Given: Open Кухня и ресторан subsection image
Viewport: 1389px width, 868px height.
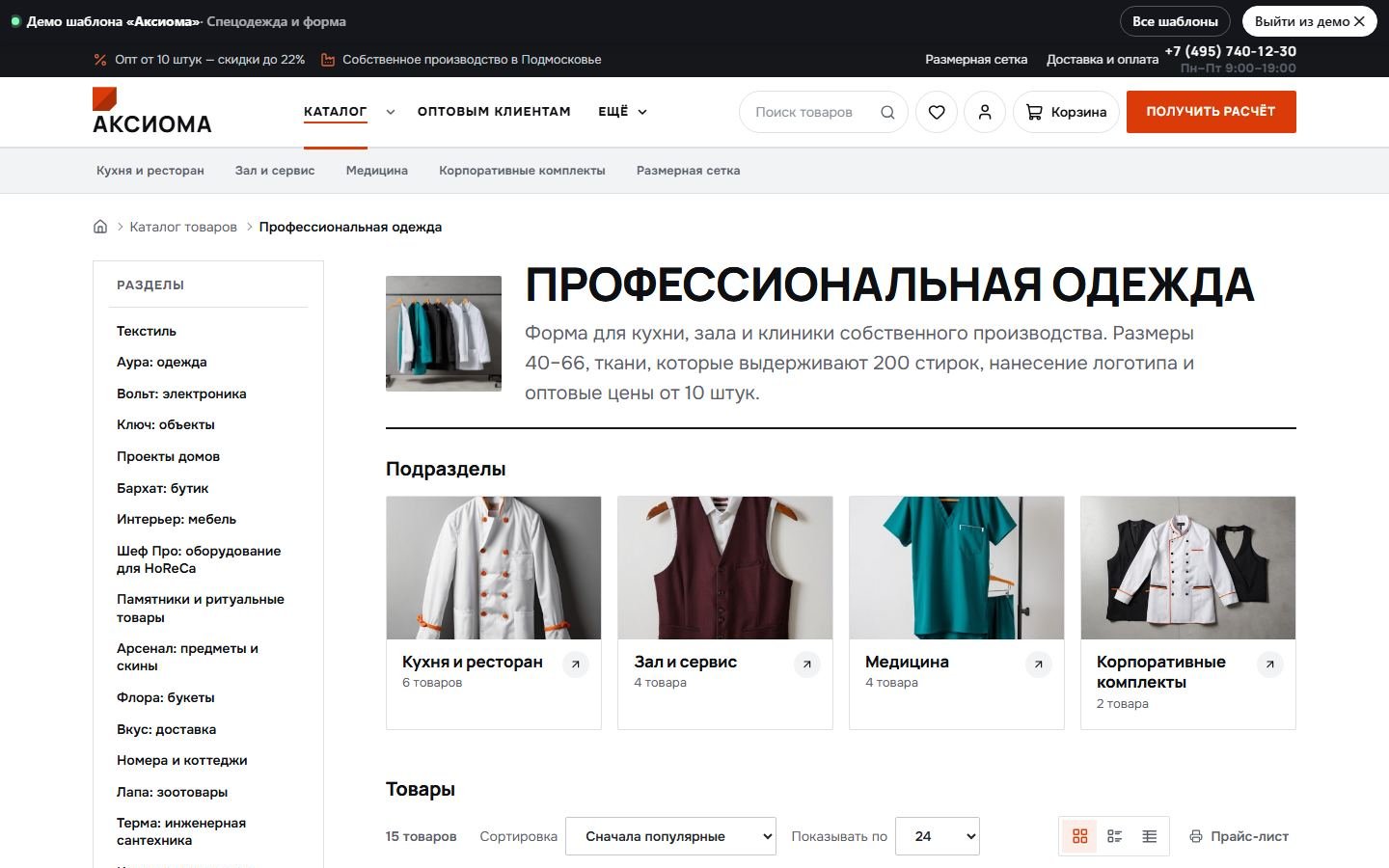Looking at the screenshot, I should pyautogui.click(x=494, y=568).
